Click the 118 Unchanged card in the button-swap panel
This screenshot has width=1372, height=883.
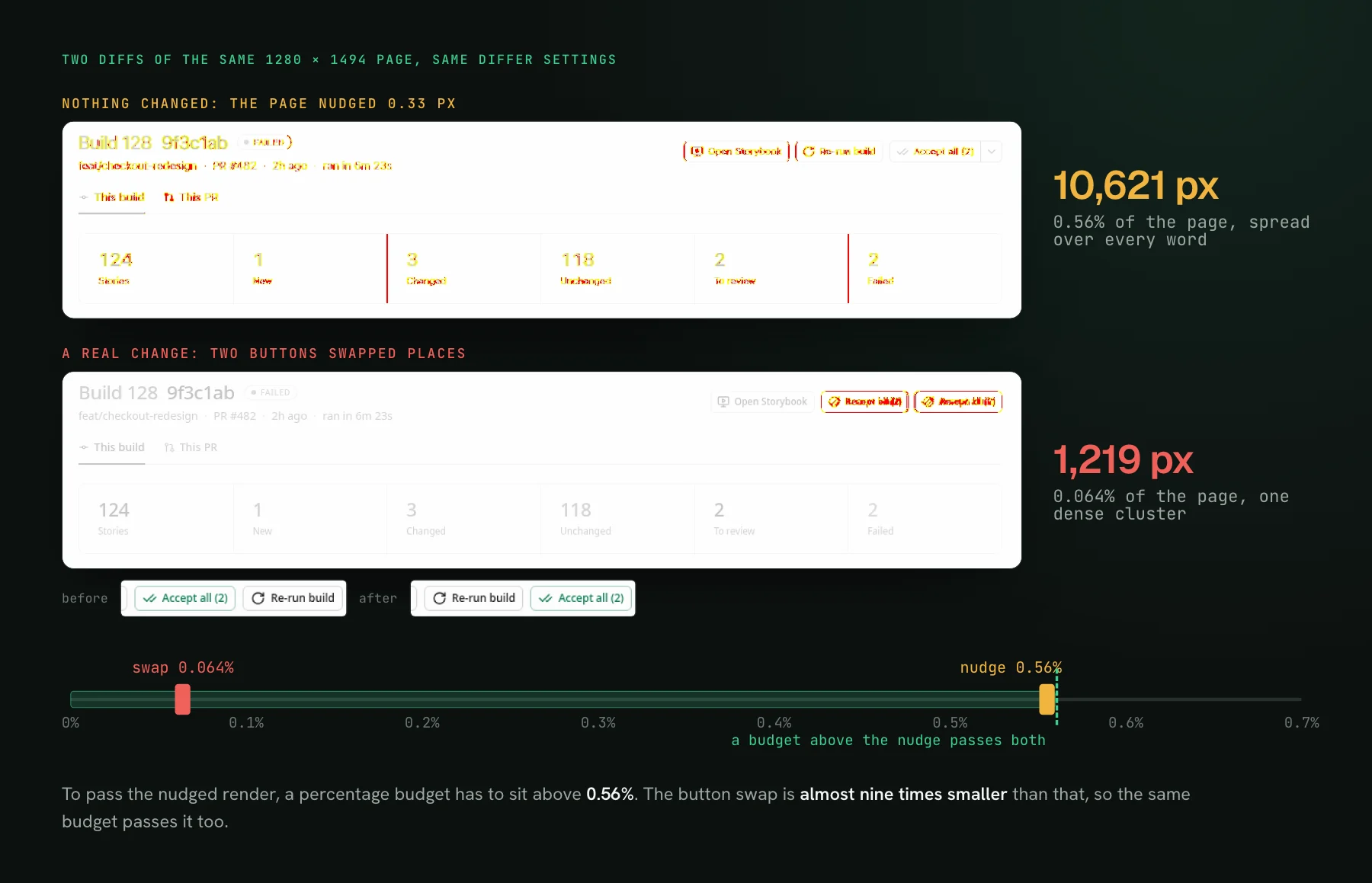[x=618, y=518]
